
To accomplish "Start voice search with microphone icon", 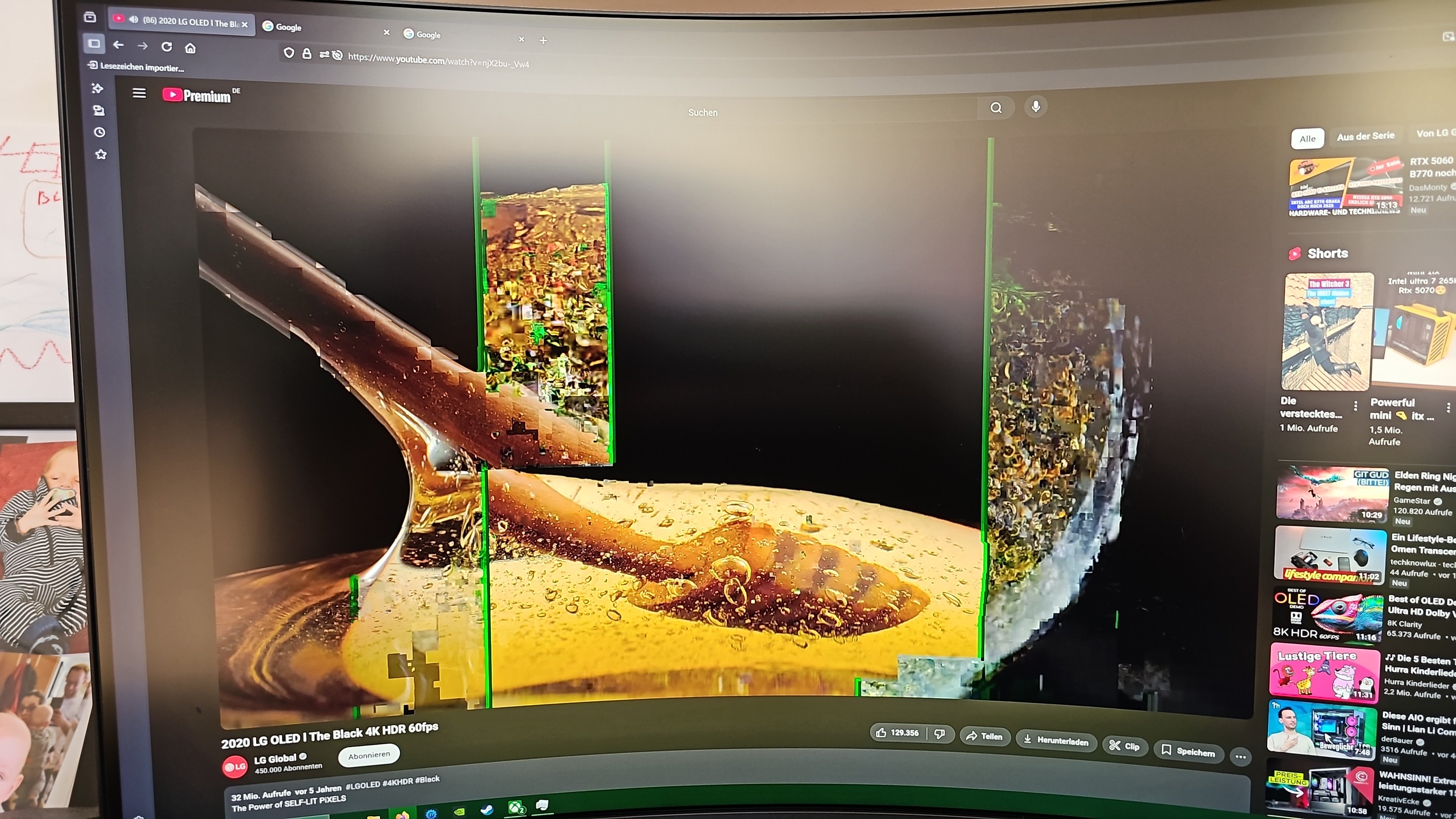I will (1035, 106).
